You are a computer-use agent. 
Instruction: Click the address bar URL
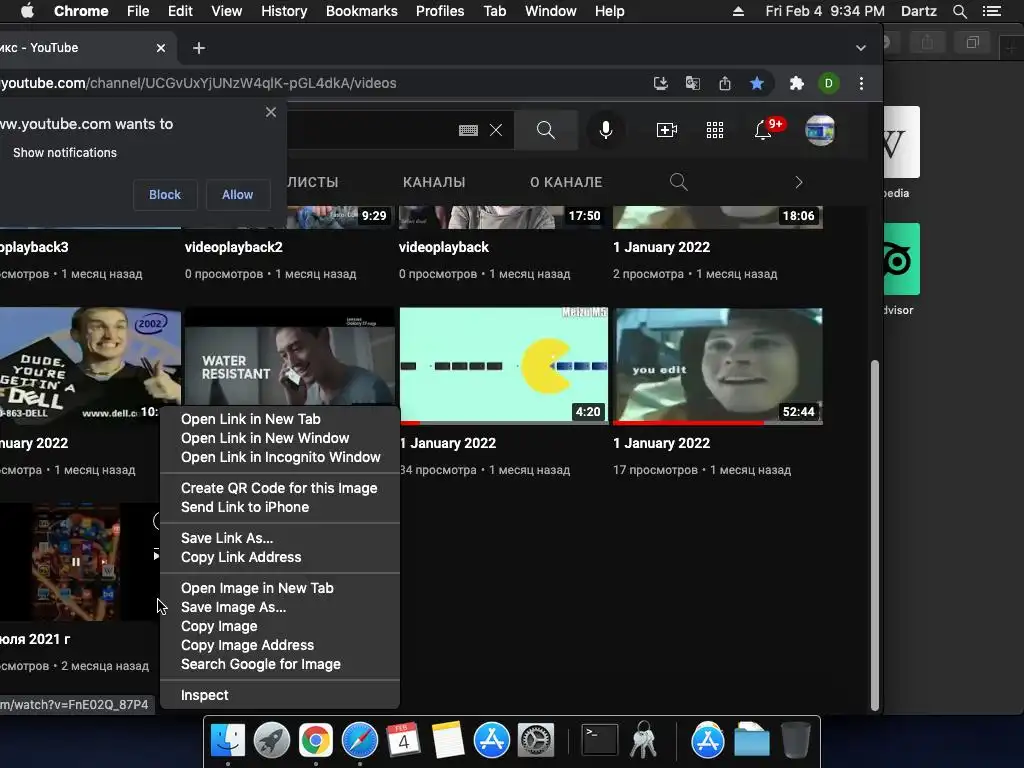199,83
